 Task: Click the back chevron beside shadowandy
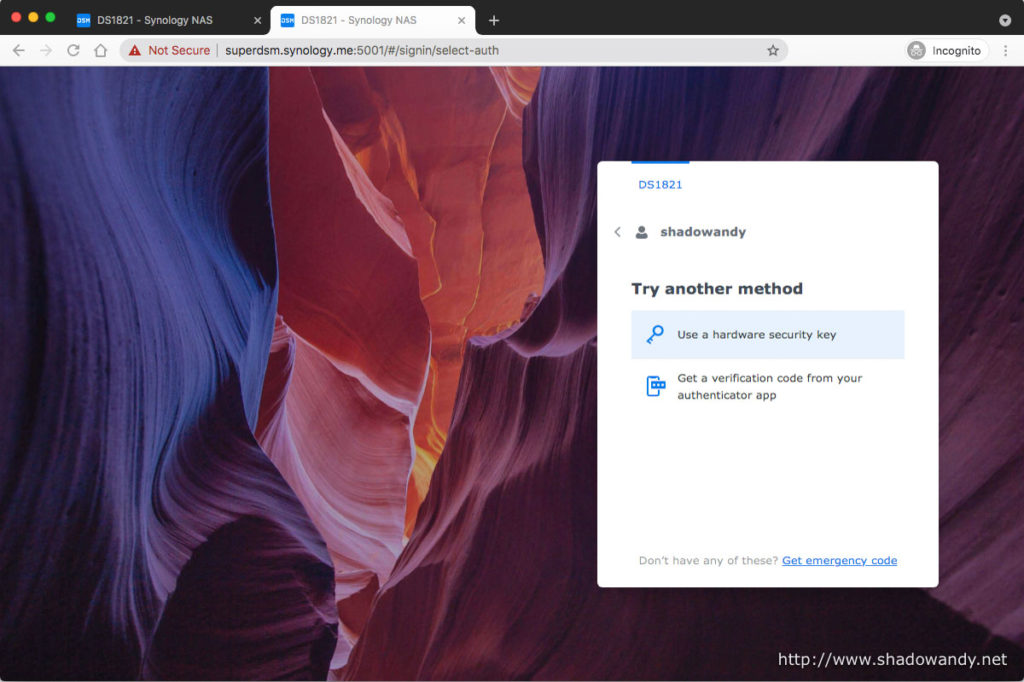point(617,232)
